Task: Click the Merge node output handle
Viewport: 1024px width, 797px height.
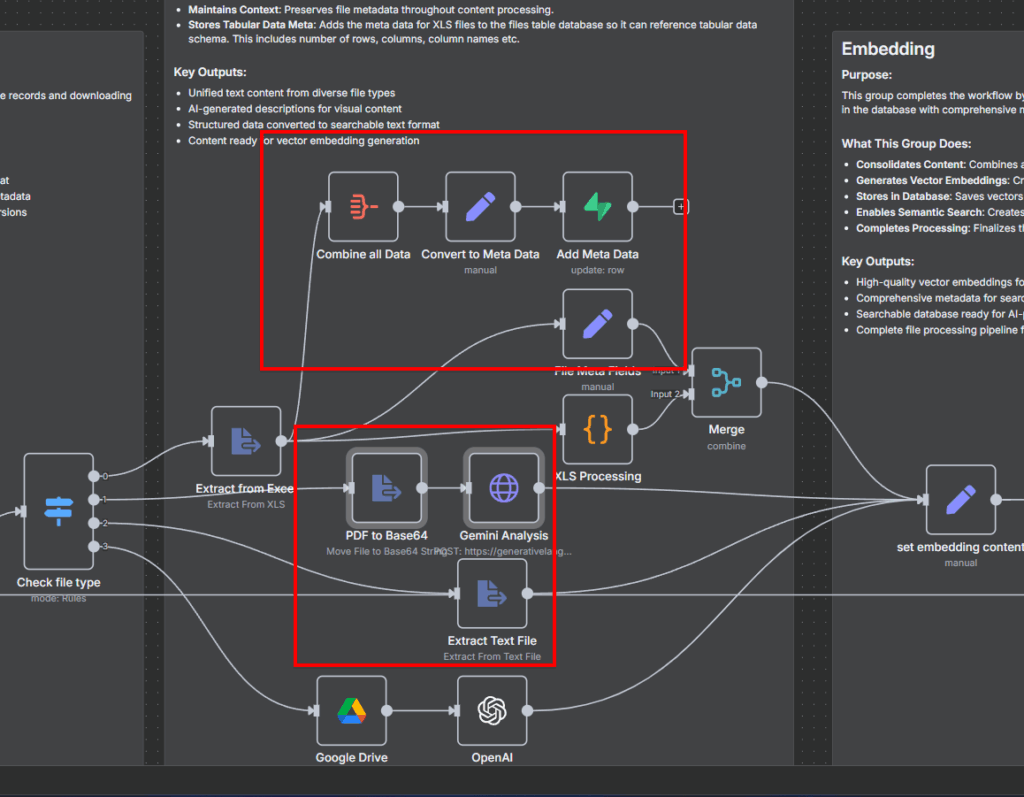Action: coord(762,383)
